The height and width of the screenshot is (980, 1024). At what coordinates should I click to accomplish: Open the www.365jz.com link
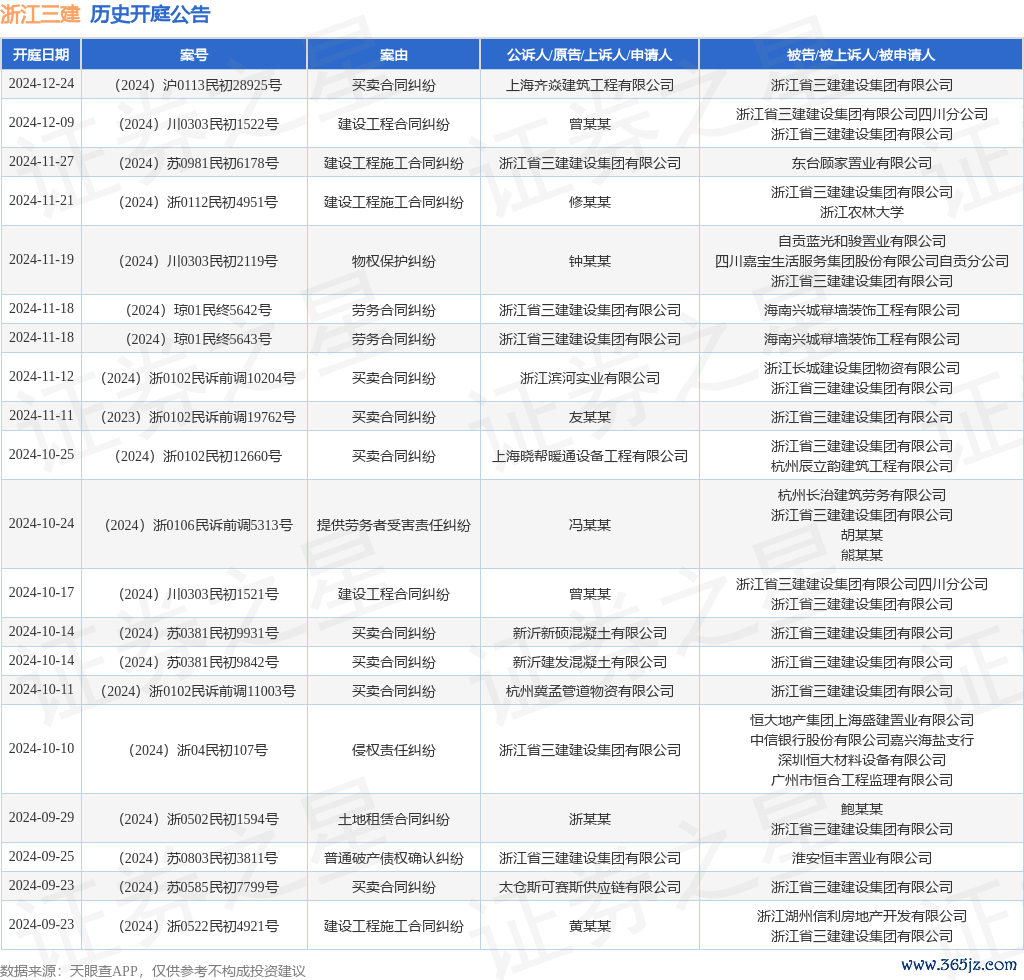tap(959, 965)
